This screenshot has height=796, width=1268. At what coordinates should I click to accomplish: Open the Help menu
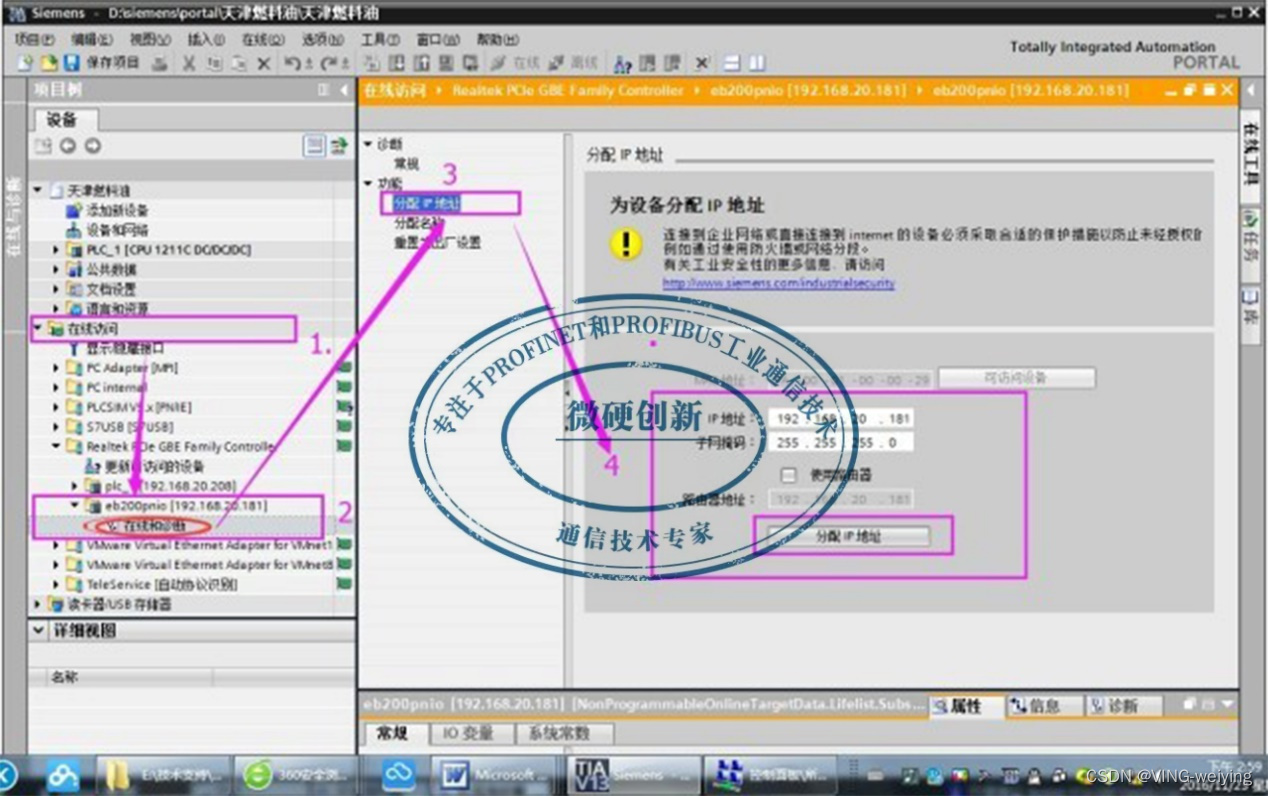[x=497, y=39]
